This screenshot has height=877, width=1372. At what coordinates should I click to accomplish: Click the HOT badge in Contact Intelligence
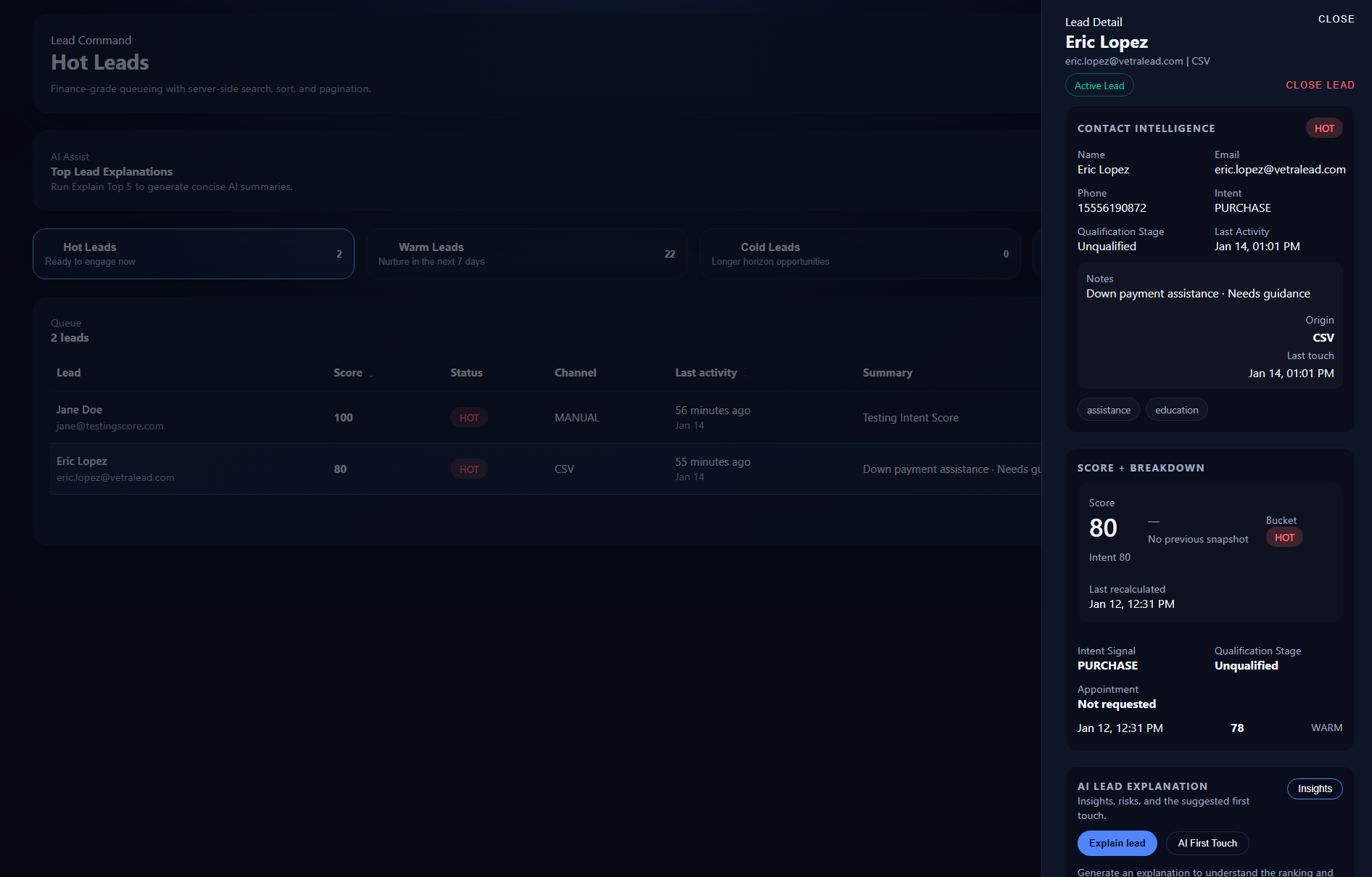[1323, 128]
